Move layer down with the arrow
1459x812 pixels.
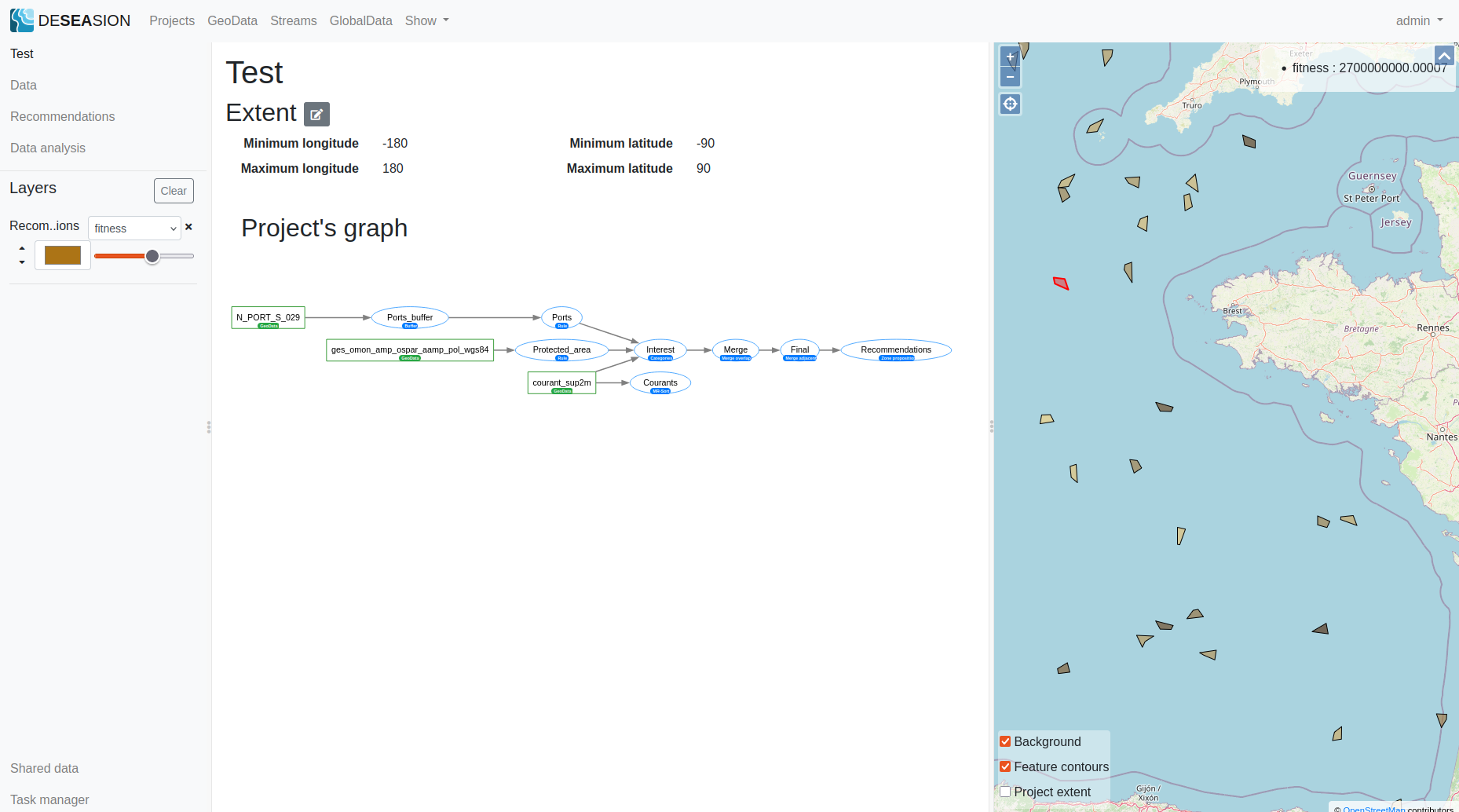tap(22, 262)
